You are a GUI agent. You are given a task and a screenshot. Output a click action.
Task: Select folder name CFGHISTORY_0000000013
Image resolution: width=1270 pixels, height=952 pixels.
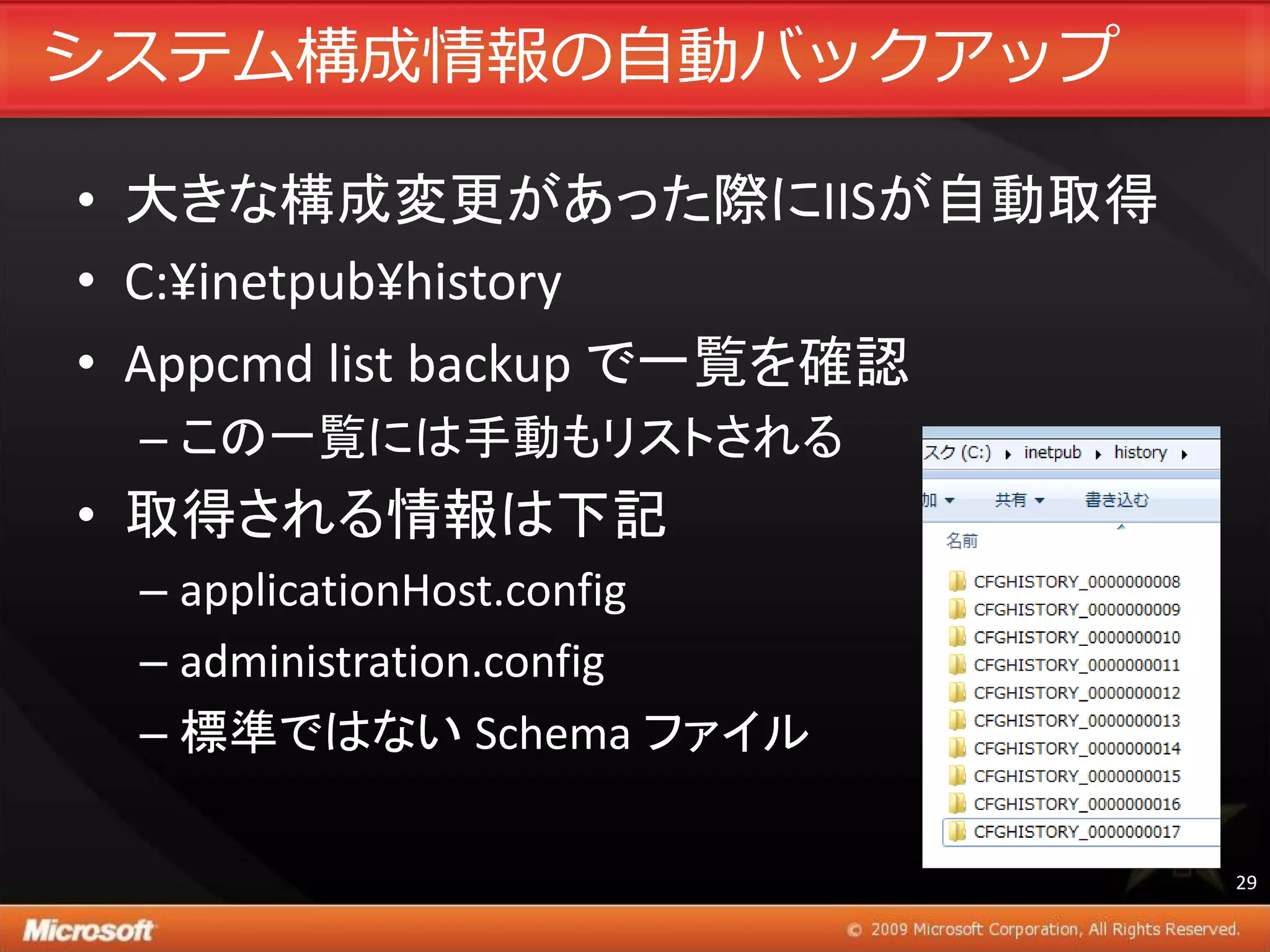(1077, 720)
